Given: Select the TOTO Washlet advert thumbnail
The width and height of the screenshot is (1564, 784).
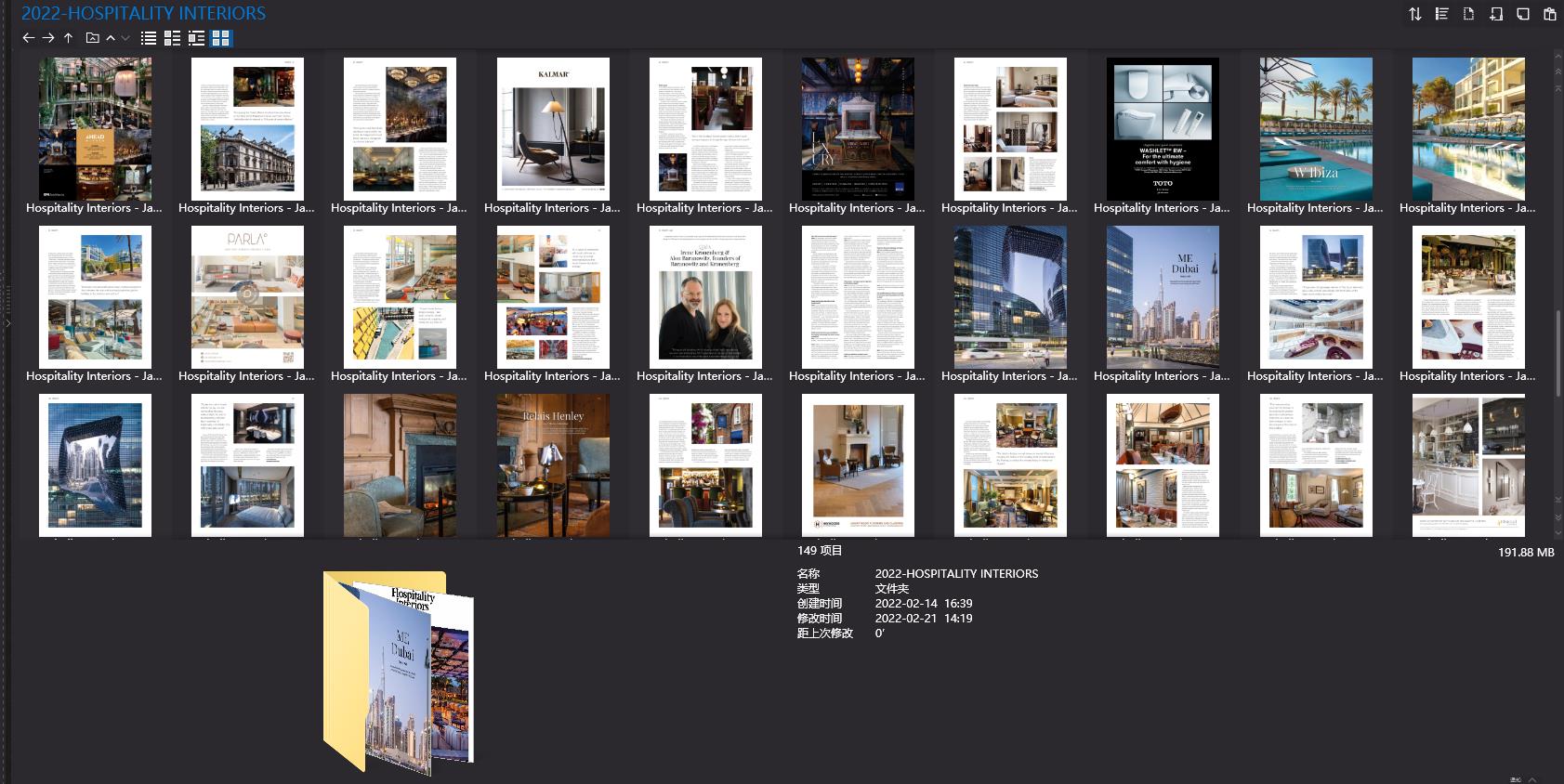Looking at the screenshot, I should (x=1163, y=128).
